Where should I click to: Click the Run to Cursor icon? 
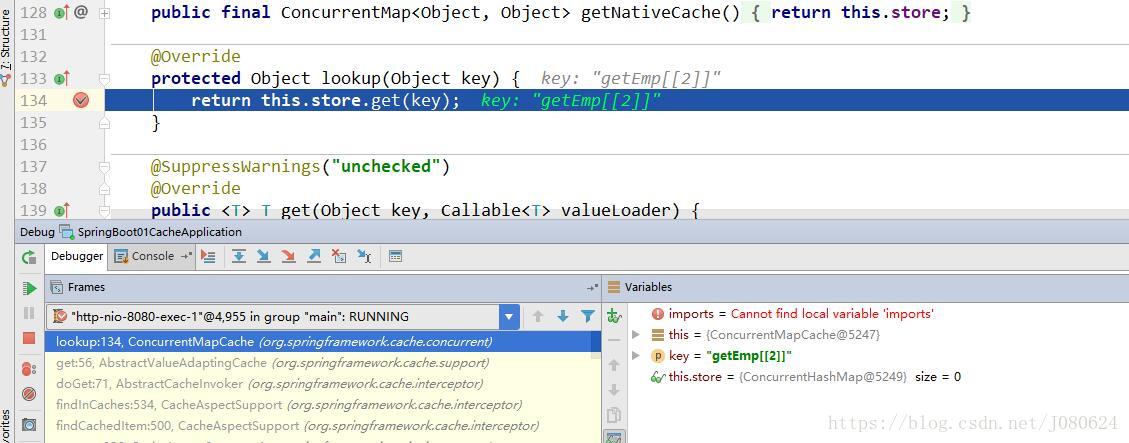tap(364, 256)
